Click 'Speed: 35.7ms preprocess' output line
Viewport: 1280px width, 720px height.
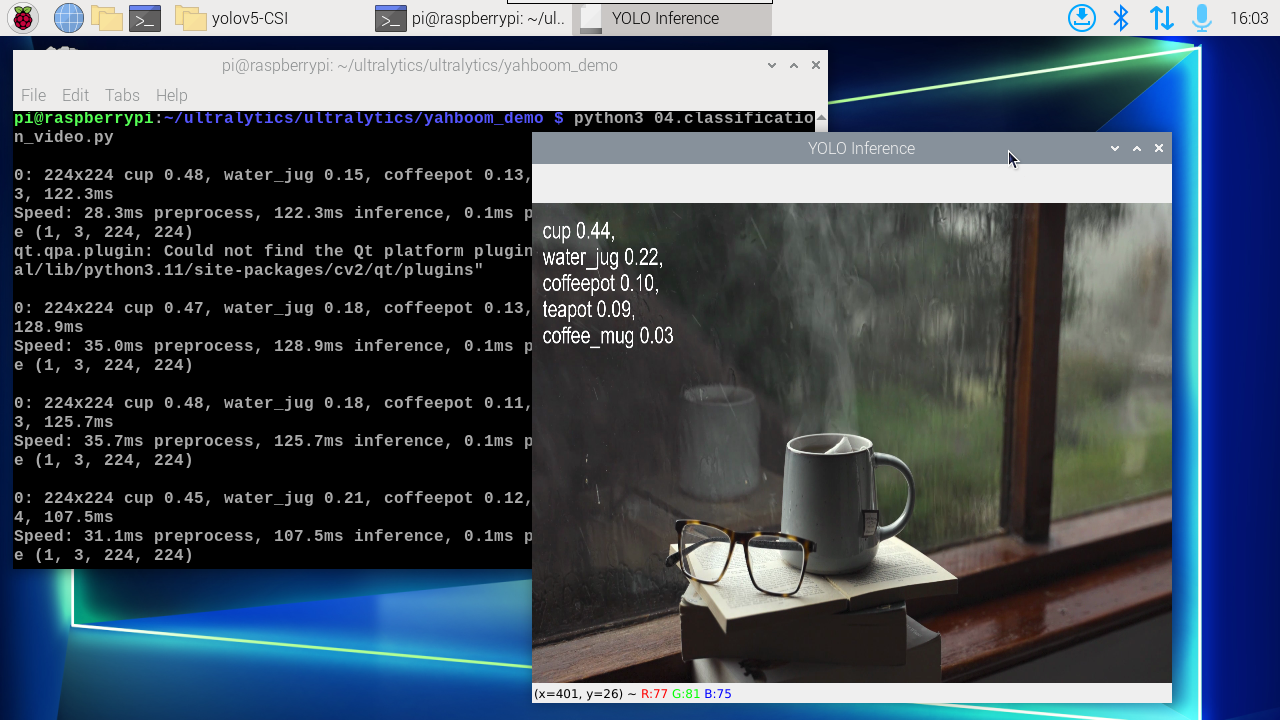point(273,441)
